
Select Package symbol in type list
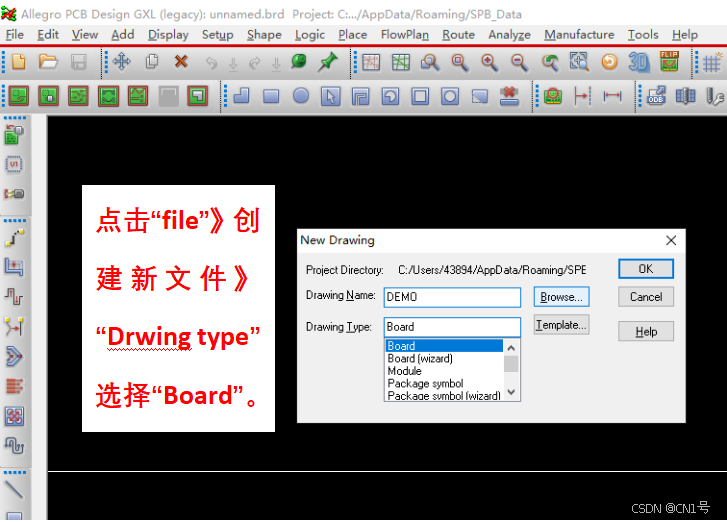coord(445,383)
